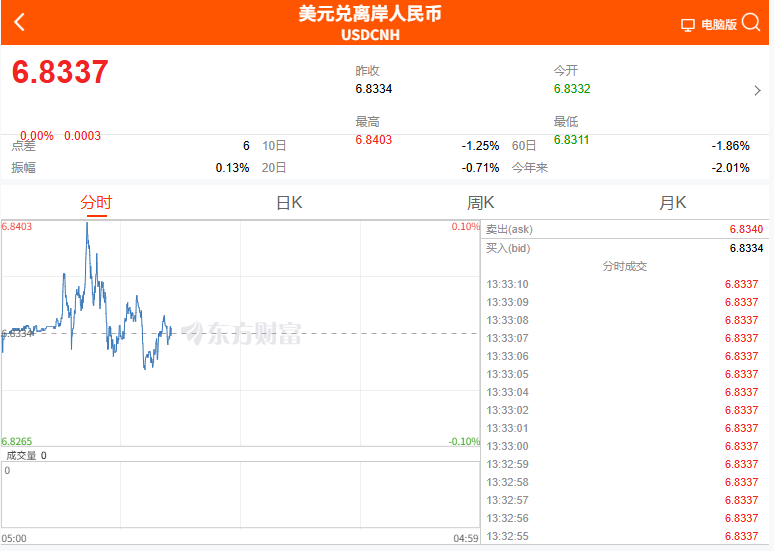Select the 分时 tab

(96, 203)
